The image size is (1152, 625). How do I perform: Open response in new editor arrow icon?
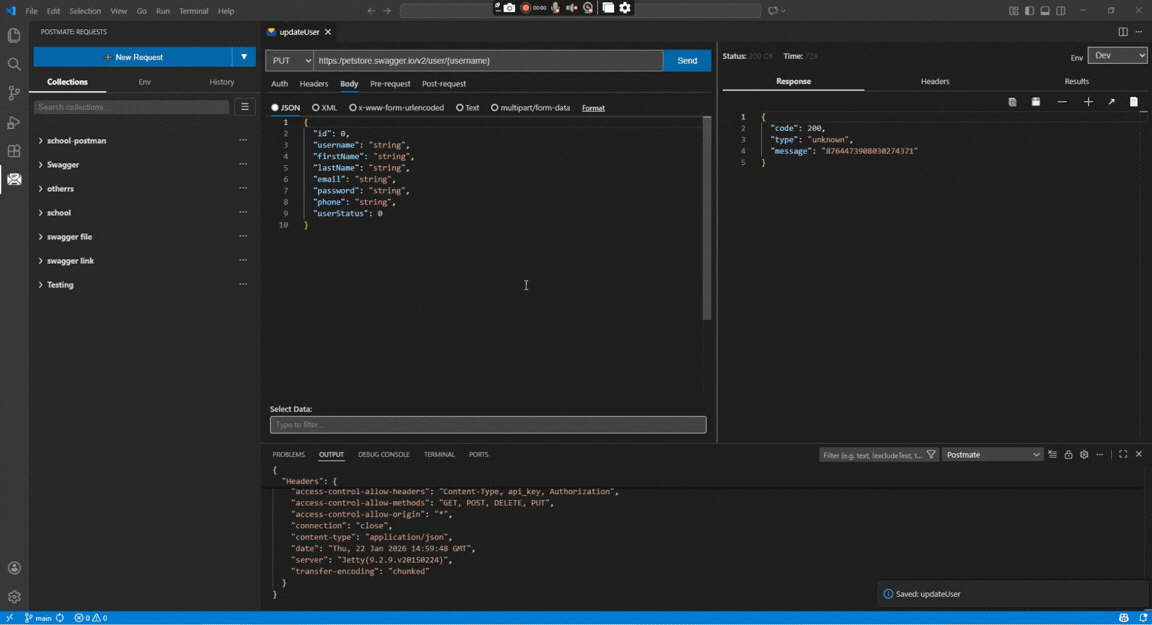coord(1112,102)
